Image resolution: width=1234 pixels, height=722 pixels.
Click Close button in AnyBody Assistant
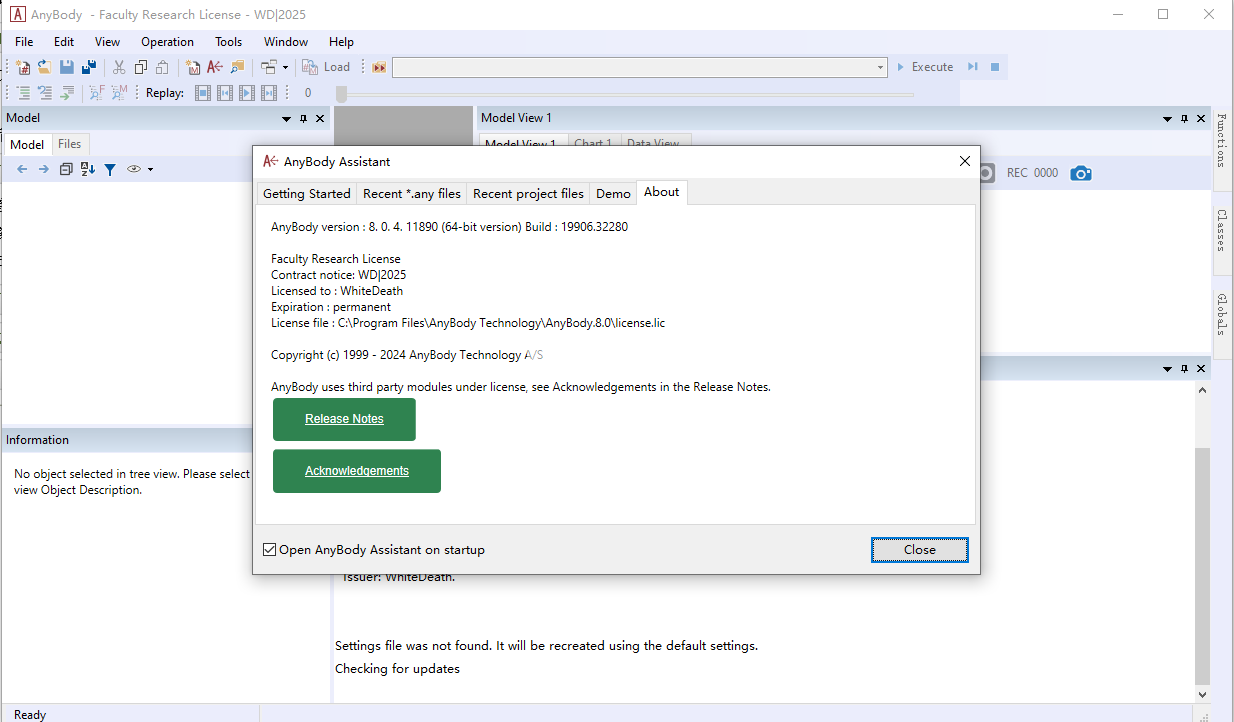[920, 549]
